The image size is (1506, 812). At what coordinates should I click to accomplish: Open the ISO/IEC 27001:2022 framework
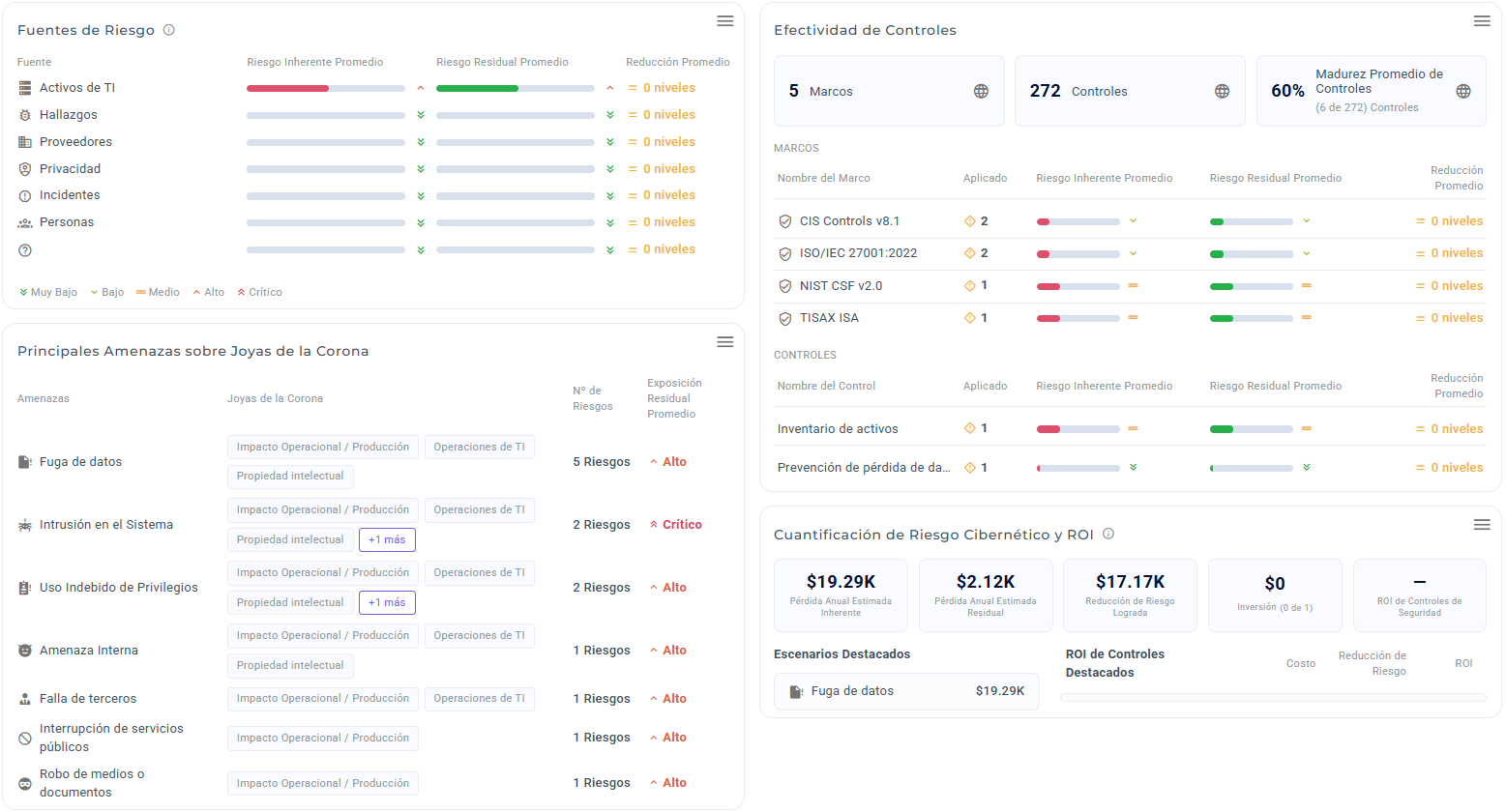(1130, 253)
